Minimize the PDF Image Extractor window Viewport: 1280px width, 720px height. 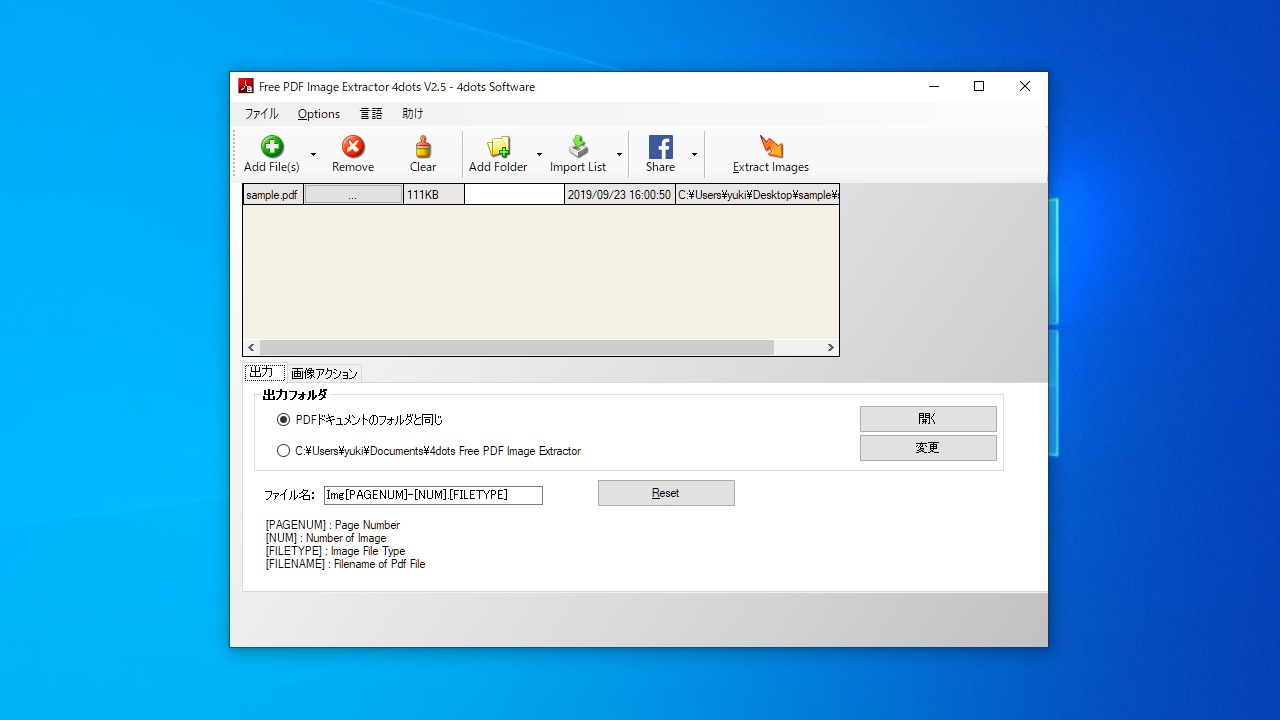[933, 86]
